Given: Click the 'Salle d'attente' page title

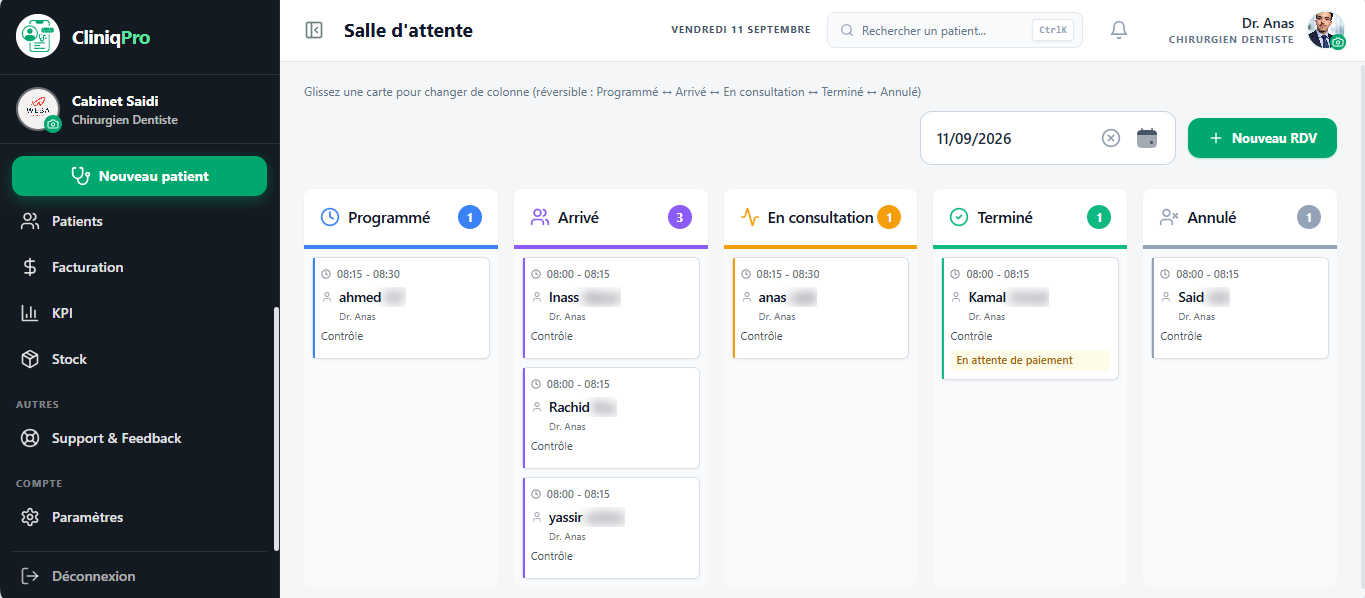Looking at the screenshot, I should (408, 31).
